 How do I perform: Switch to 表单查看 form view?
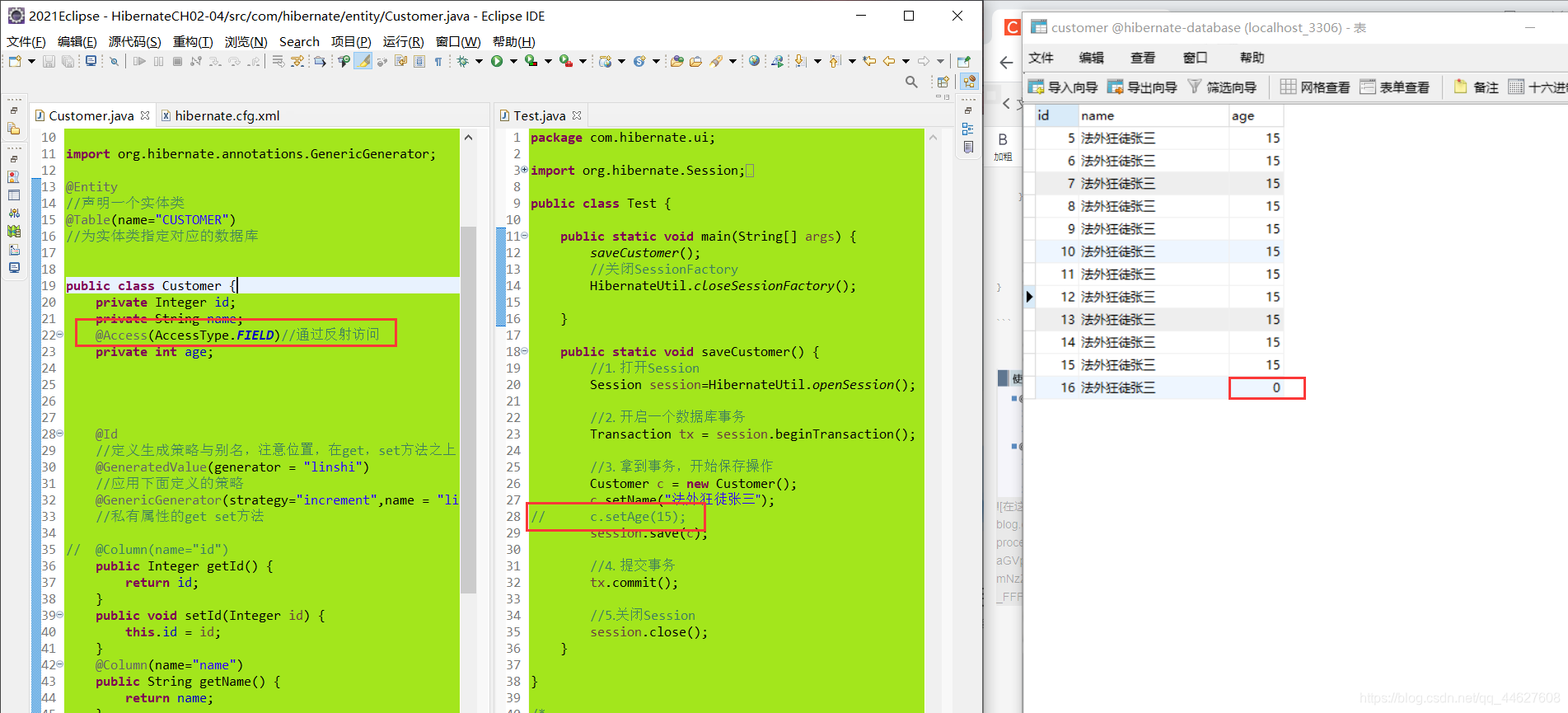click(1394, 87)
